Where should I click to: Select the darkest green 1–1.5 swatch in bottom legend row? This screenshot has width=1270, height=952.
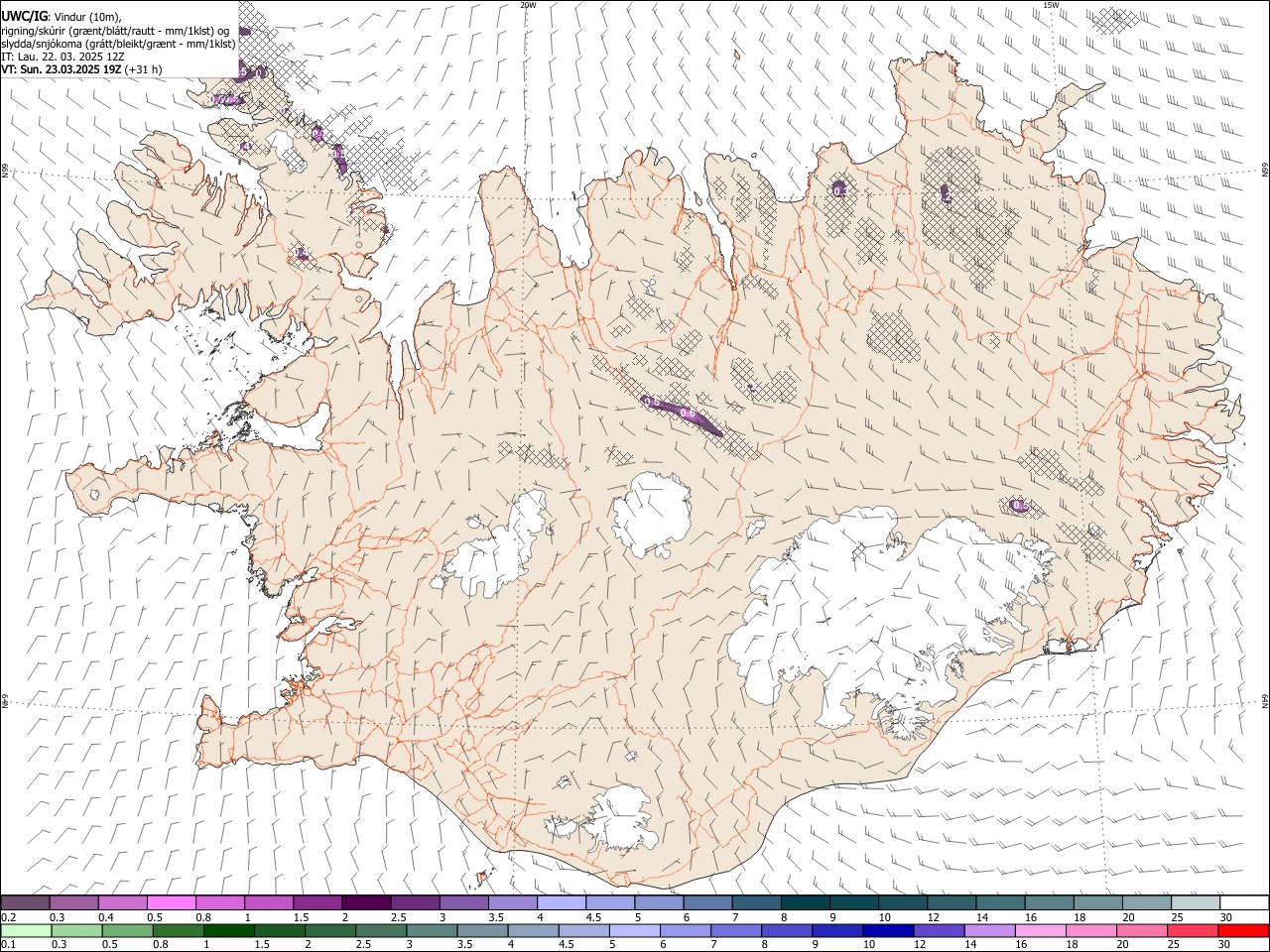click(x=230, y=931)
